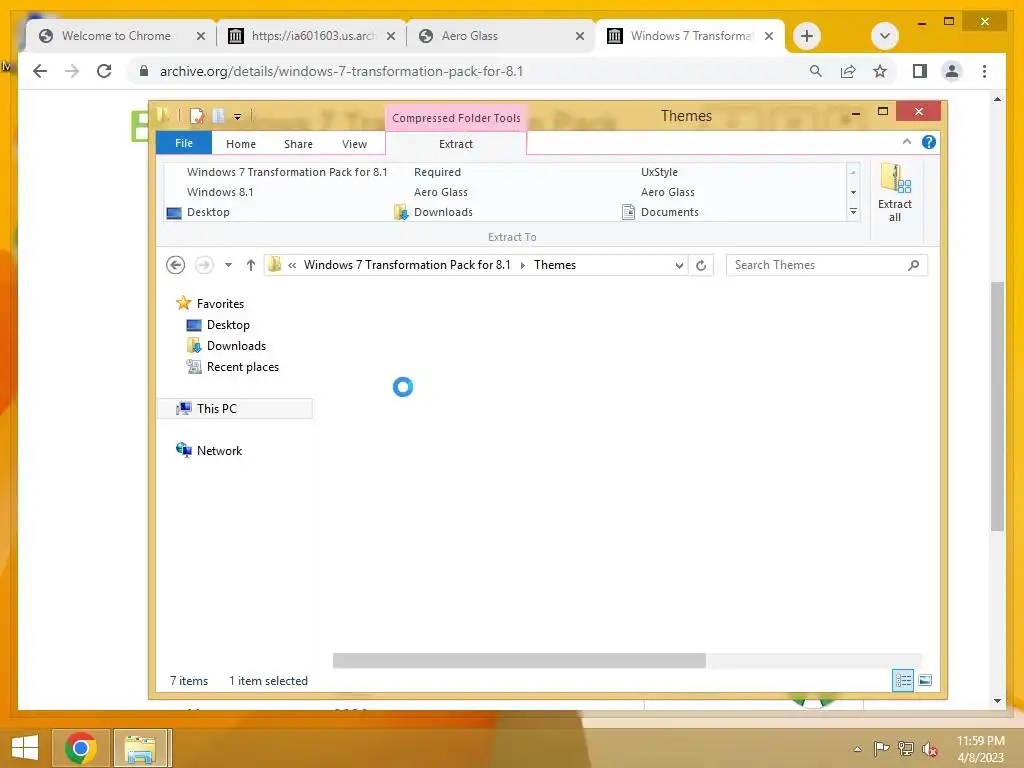Click the New folder icon in quick access toolbar
This screenshot has width=1024, height=768.
219,116
